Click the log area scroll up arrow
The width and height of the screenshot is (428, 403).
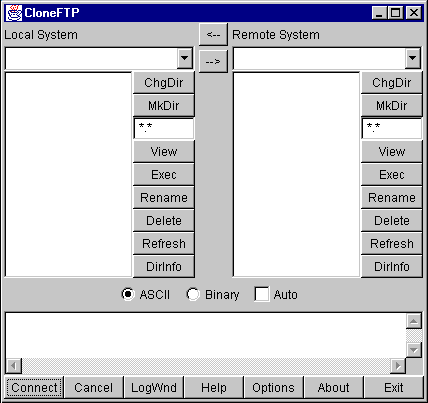tap(414, 321)
